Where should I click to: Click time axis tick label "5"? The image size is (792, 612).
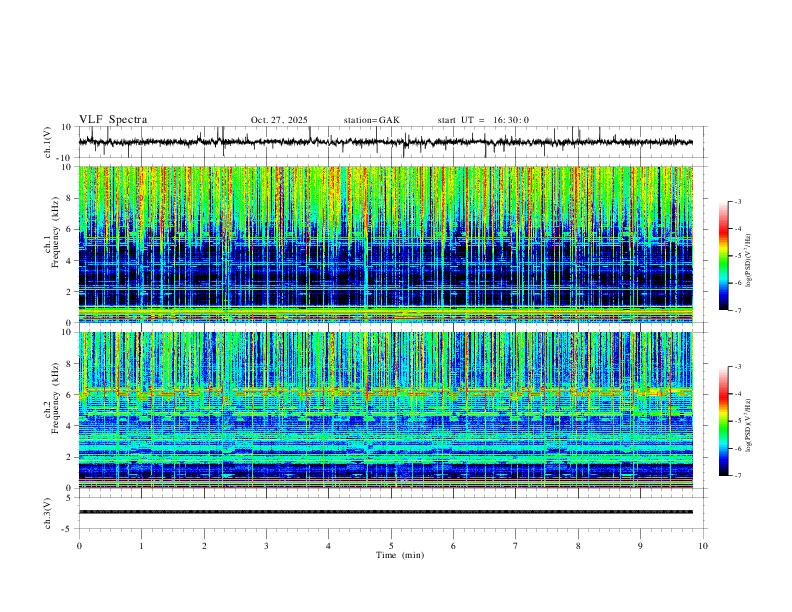coord(391,546)
